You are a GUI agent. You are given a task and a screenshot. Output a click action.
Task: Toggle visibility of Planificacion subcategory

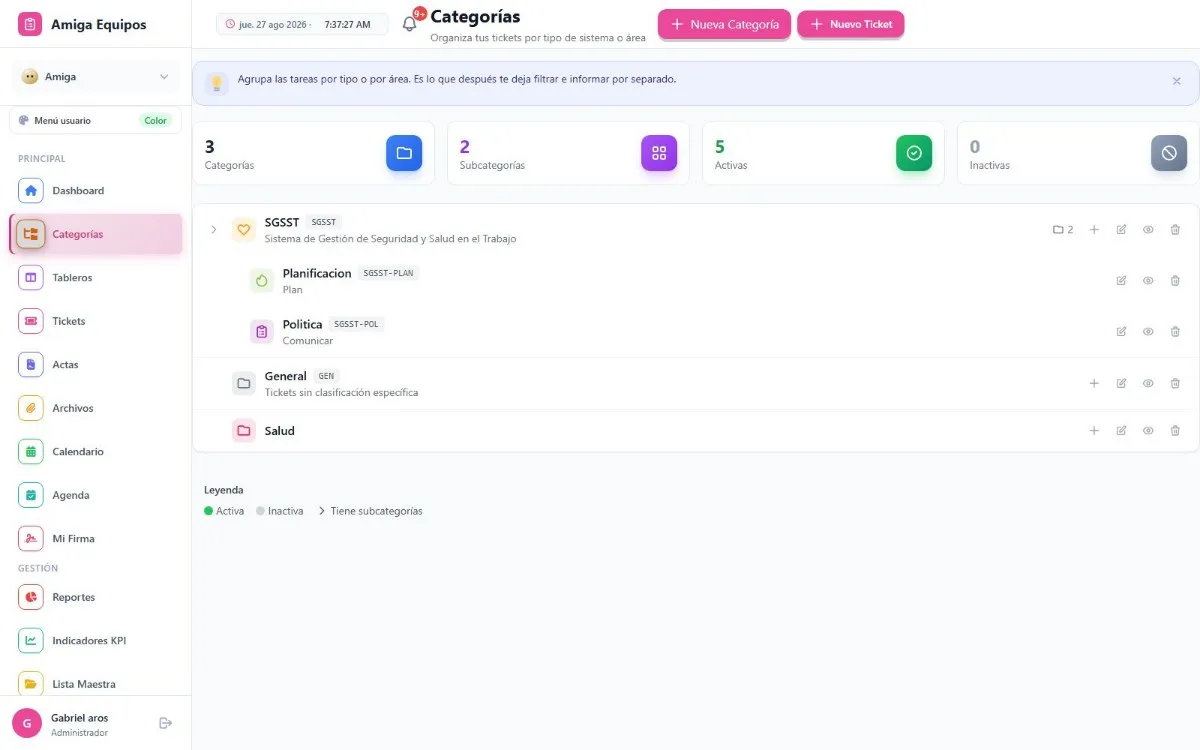(x=1148, y=281)
